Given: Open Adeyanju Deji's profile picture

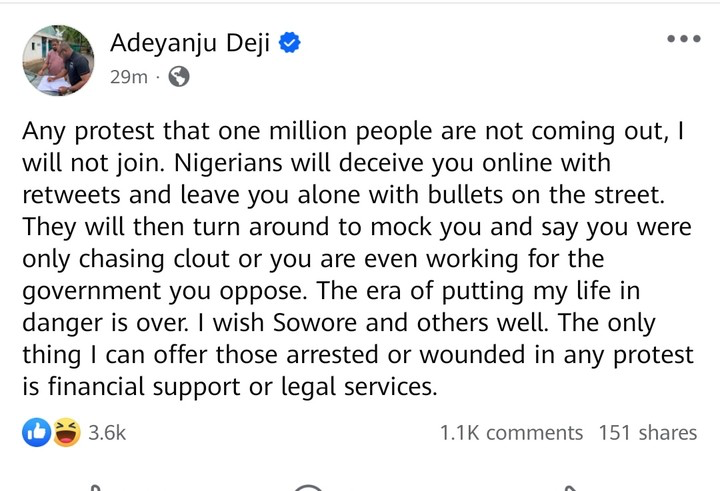Looking at the screenshot, I should [58, 60].
